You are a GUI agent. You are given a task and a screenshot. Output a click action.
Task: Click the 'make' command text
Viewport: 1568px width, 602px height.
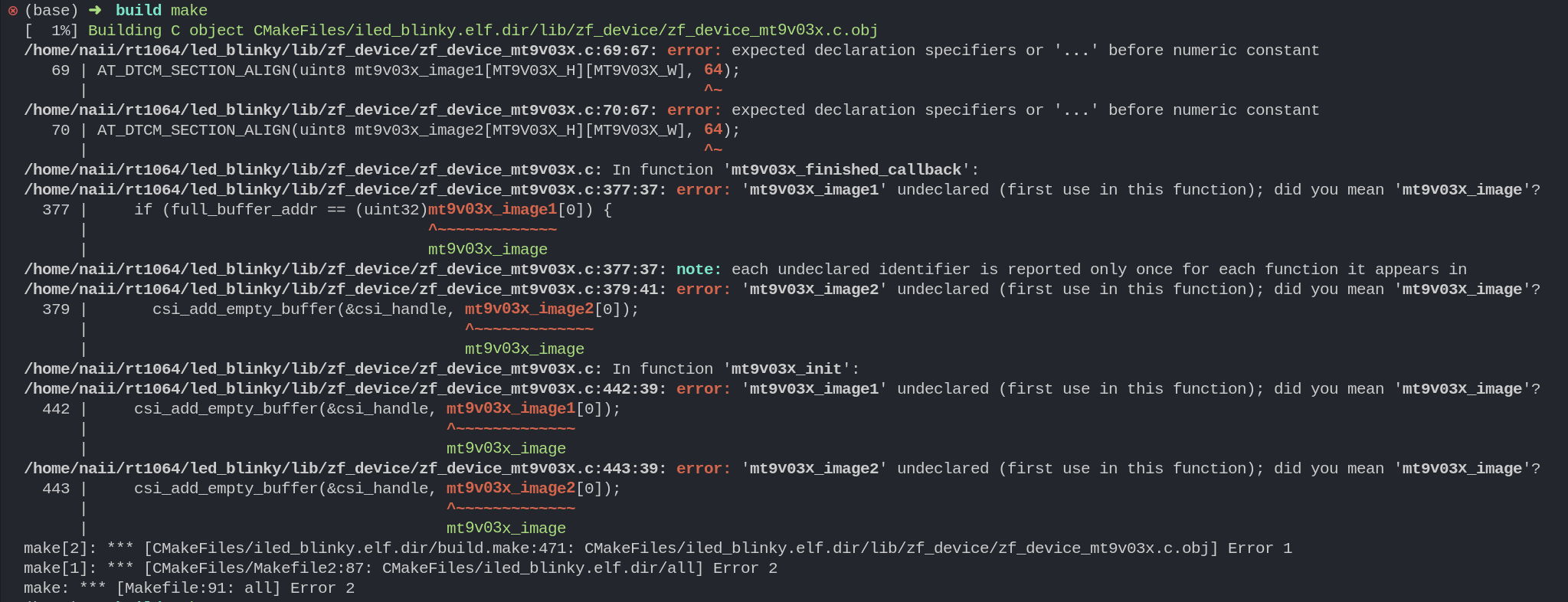(189, 11)
